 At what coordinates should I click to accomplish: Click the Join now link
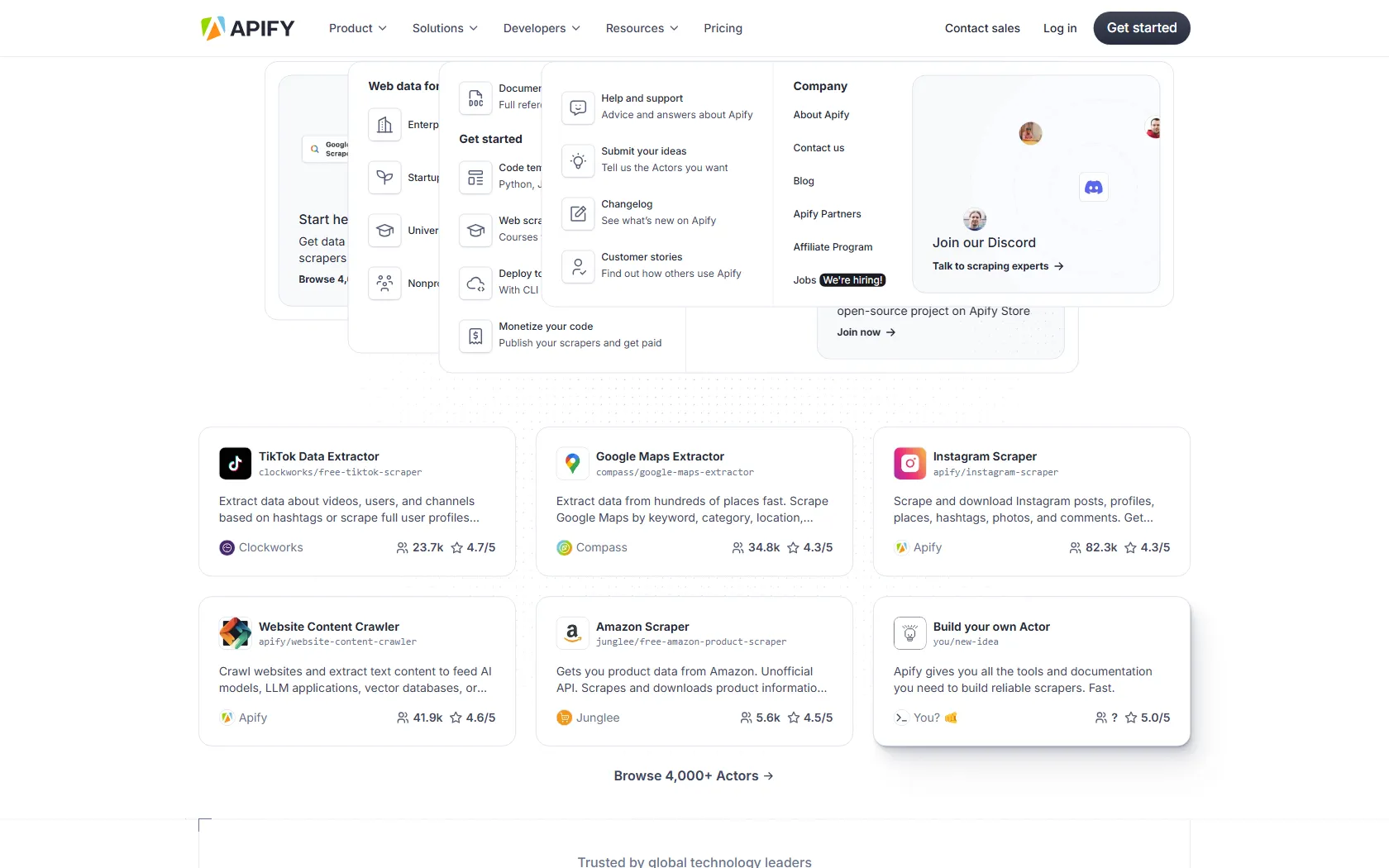pyautogui.click(x=866, y=332)
